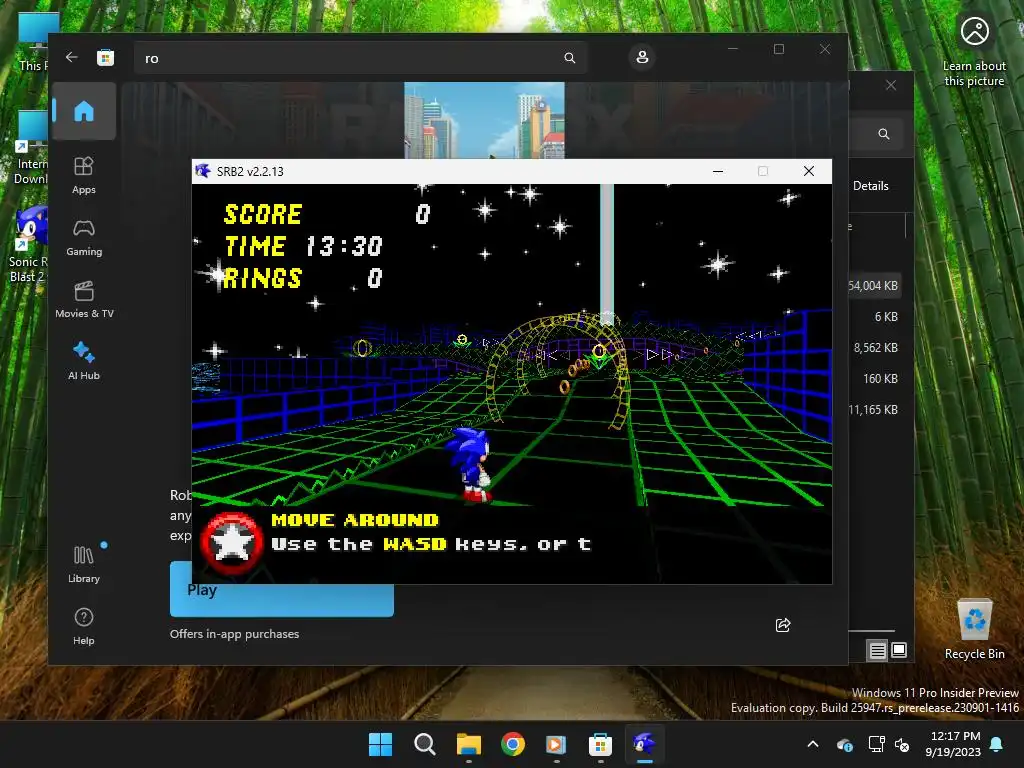Viewport: 1024px width, 768px height.
Task: Open the Library in Microsoft Store
Action: pyautogui.click(x=84, y=564)
